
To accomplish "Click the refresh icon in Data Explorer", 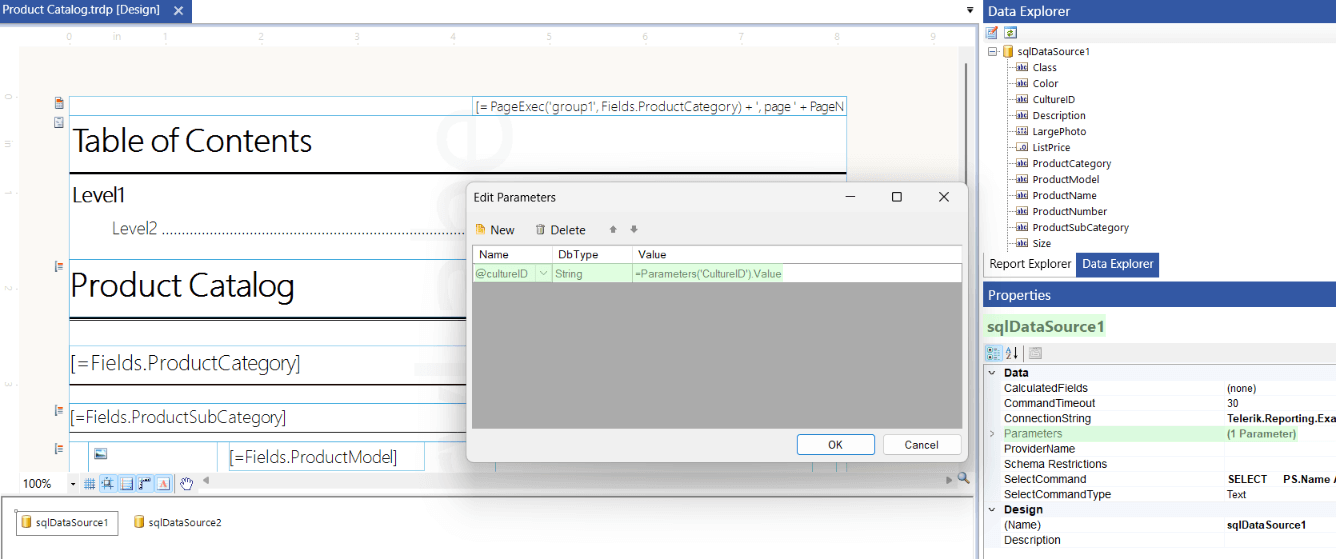I will [x=1010, y=33].
